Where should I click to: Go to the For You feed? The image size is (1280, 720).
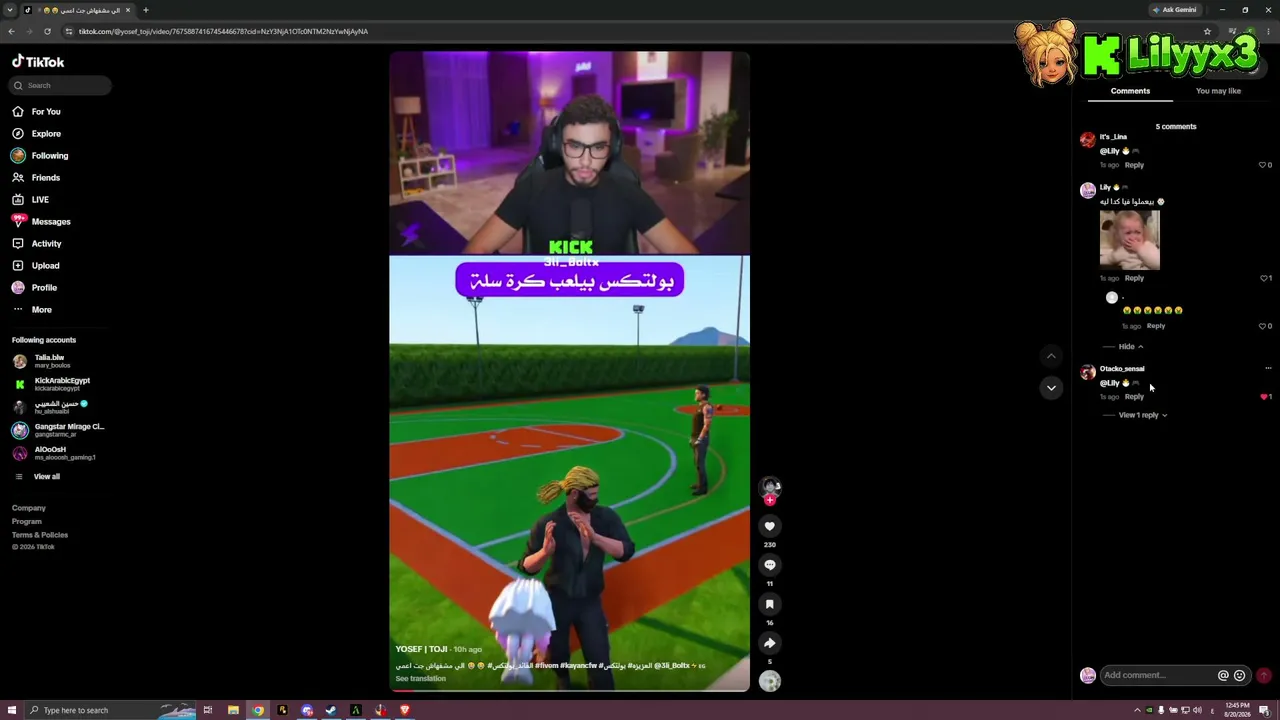[37, 112]
